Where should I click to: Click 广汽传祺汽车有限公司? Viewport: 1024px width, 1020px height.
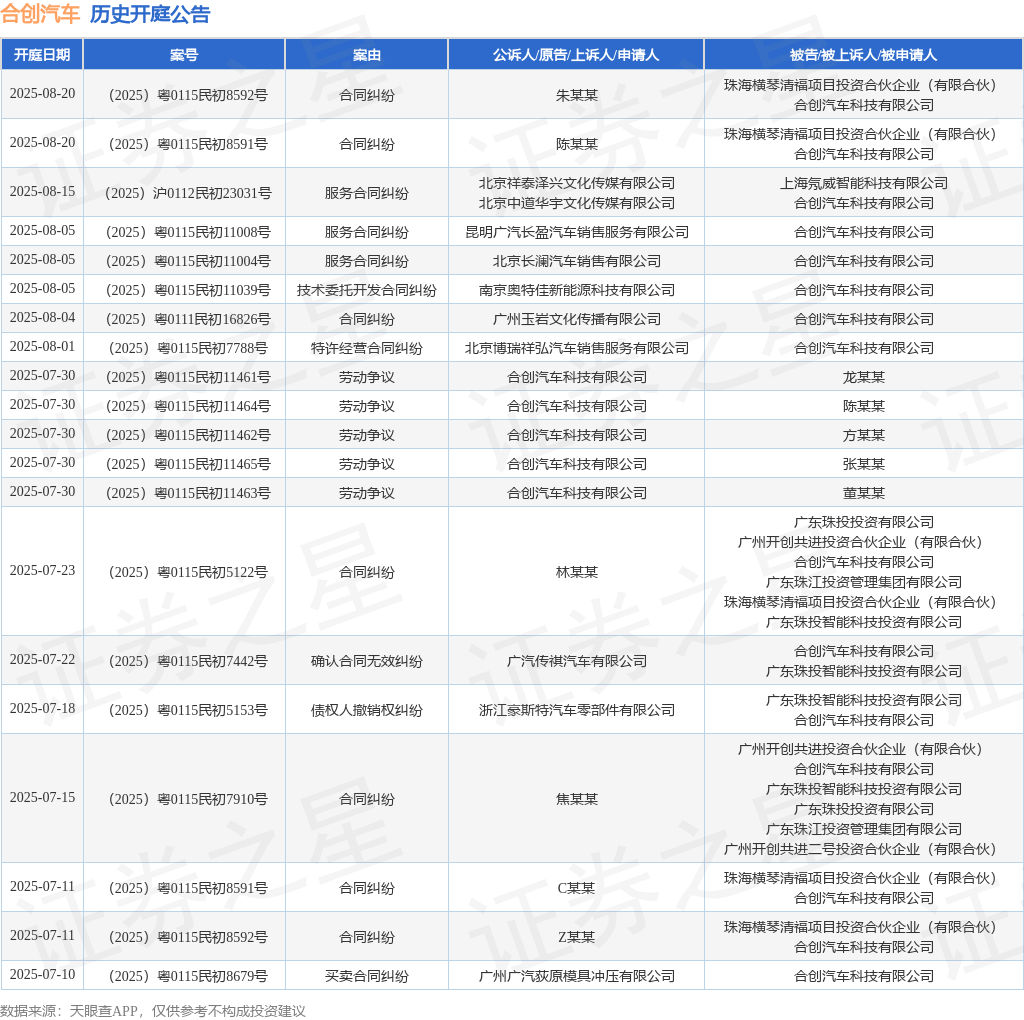click(x=577, y=661)
